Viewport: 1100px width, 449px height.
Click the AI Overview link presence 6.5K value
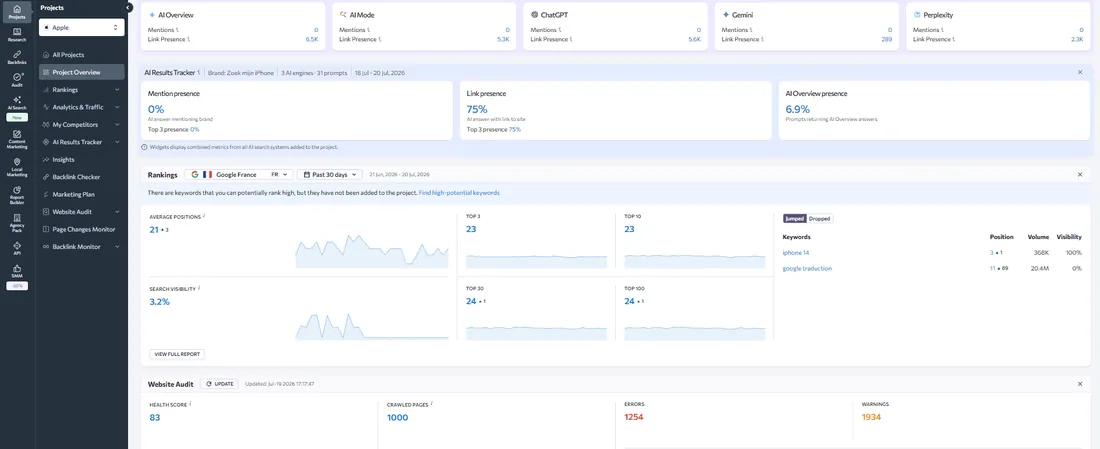312,39
